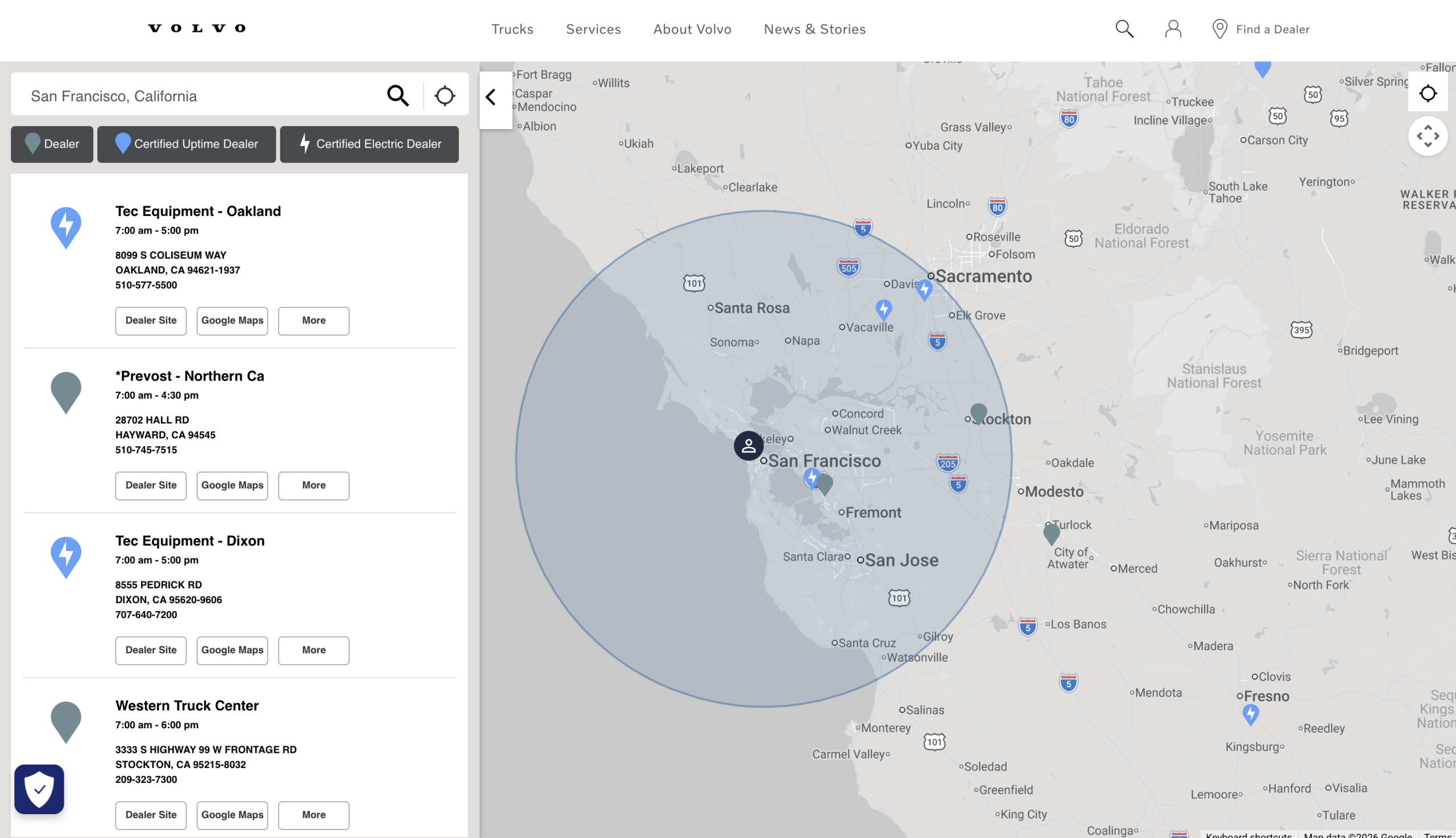
Task: Toggle the Dealer filter
Action: [x=52, y=144]
